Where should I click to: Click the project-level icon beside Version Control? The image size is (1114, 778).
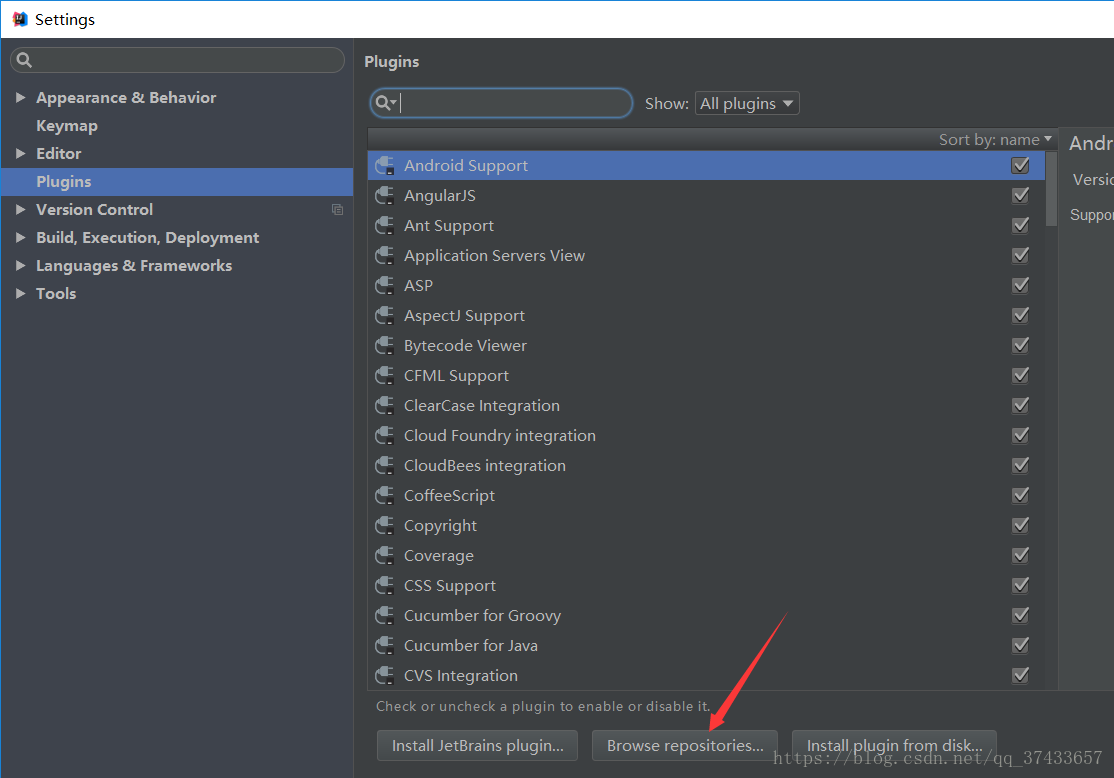pos(337,210)
